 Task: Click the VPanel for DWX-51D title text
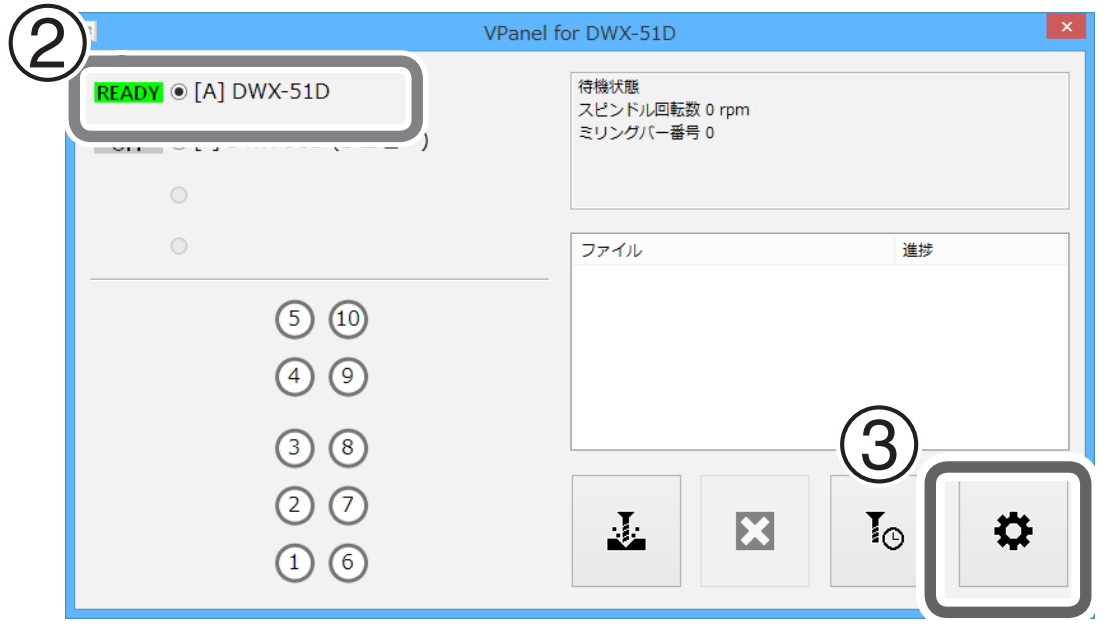579,33
